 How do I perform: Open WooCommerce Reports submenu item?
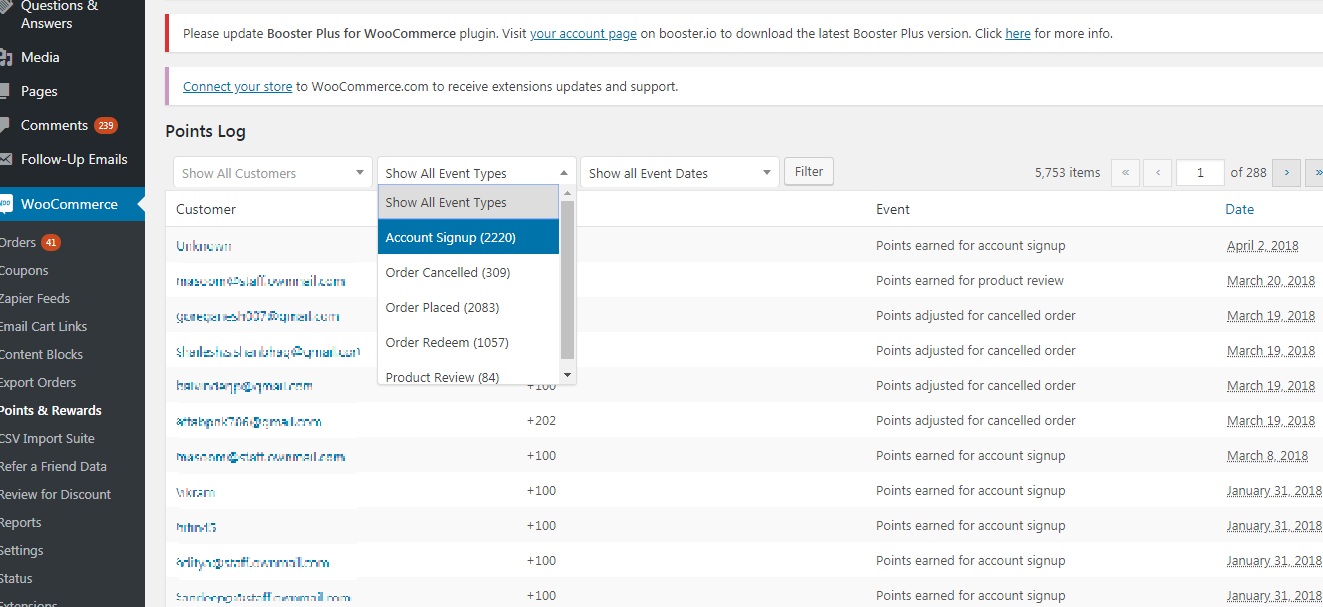tap(20, 522)
